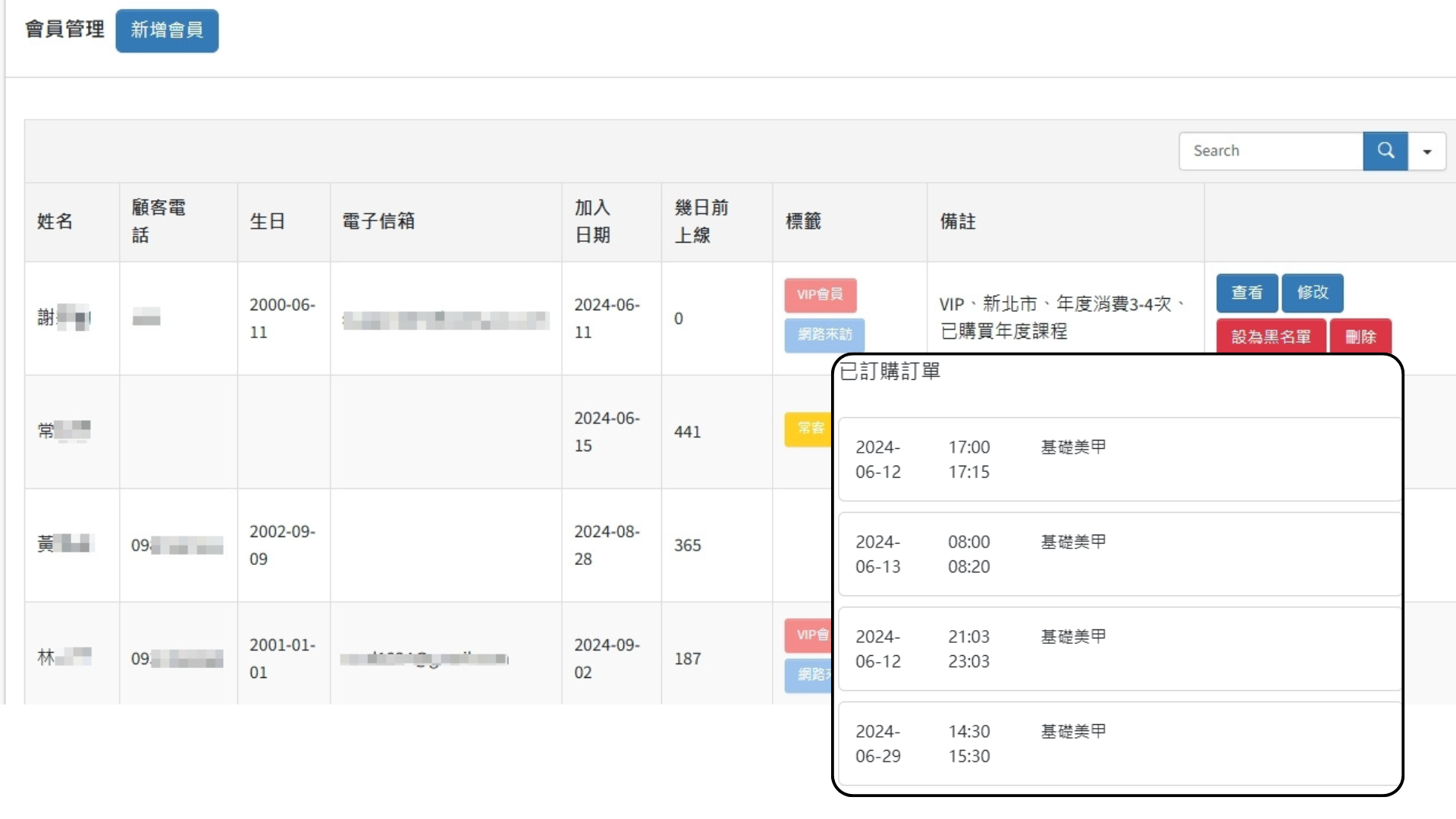Sort by the 姓名 column header
The image size is (1456, 819).
click(x=55, y=221)
